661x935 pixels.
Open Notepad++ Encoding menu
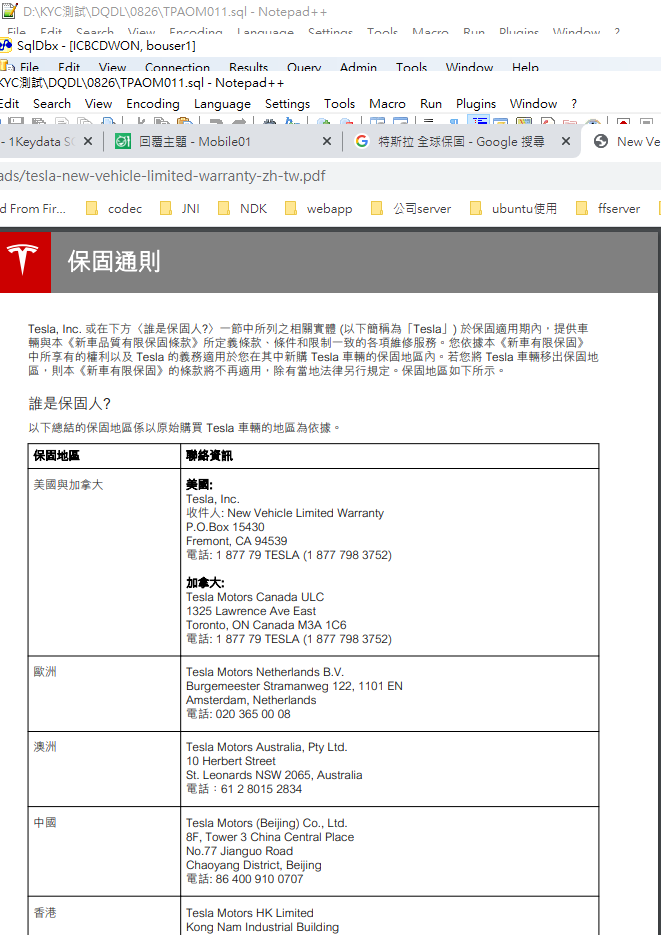click(x=153, y=104)
